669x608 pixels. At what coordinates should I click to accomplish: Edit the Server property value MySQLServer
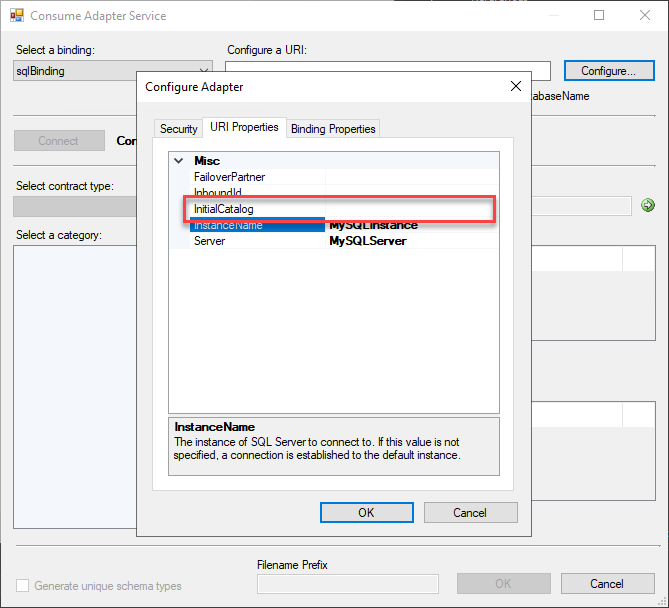click(410, 241)
